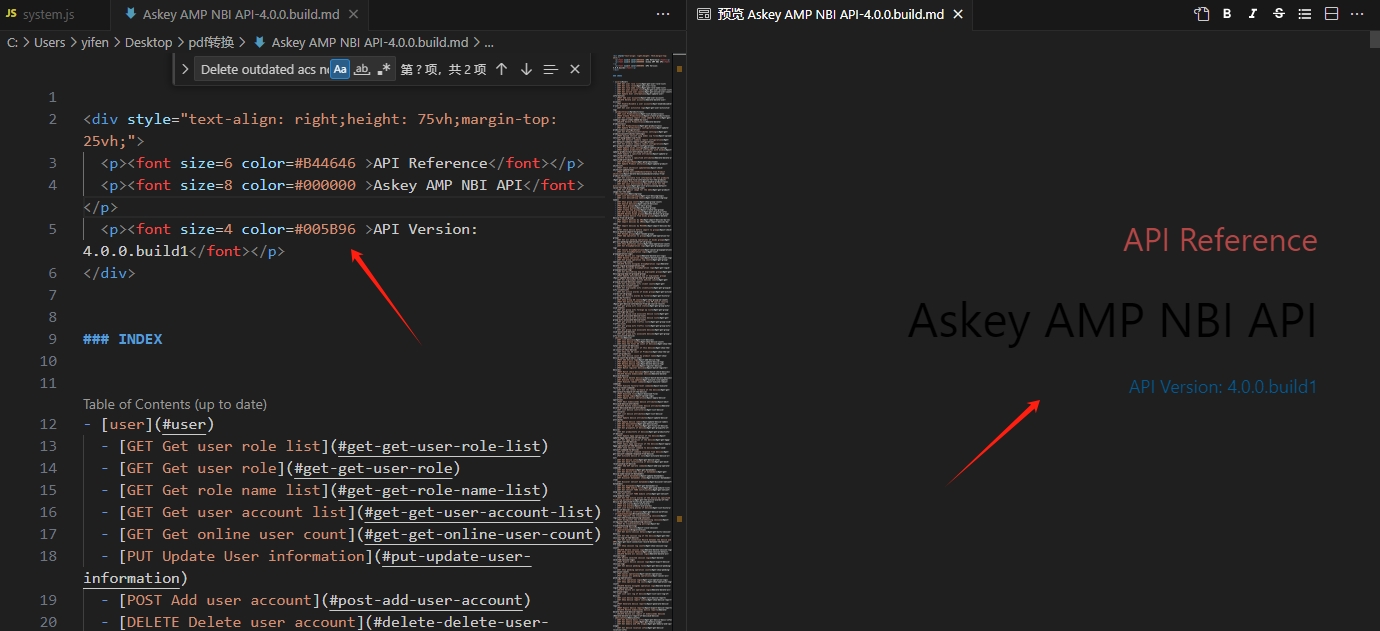Open the file name breadcrumb segment
Screen dimensions: 1380x631
point(369,42)
